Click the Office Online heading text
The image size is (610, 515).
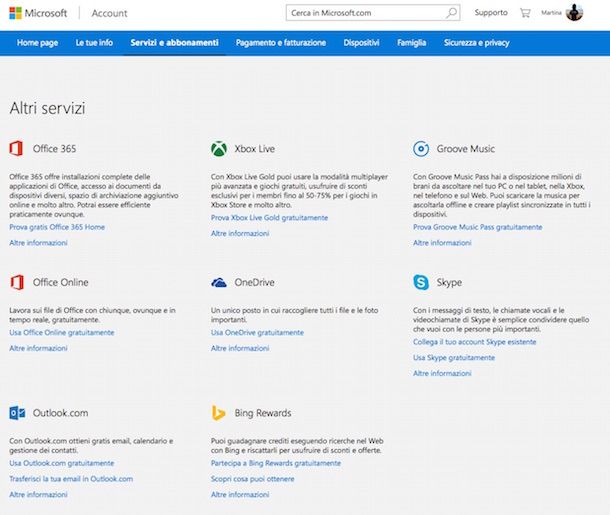[x=61, y=282]
